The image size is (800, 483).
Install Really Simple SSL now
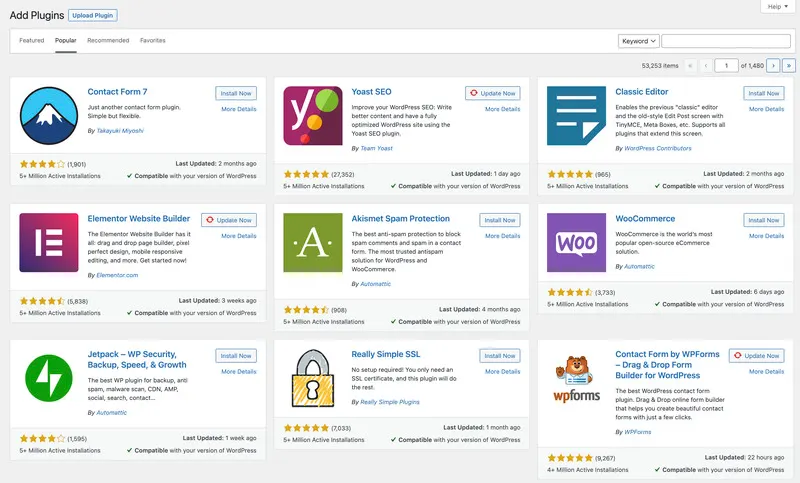pyautogui.click(x=500, y=355)
